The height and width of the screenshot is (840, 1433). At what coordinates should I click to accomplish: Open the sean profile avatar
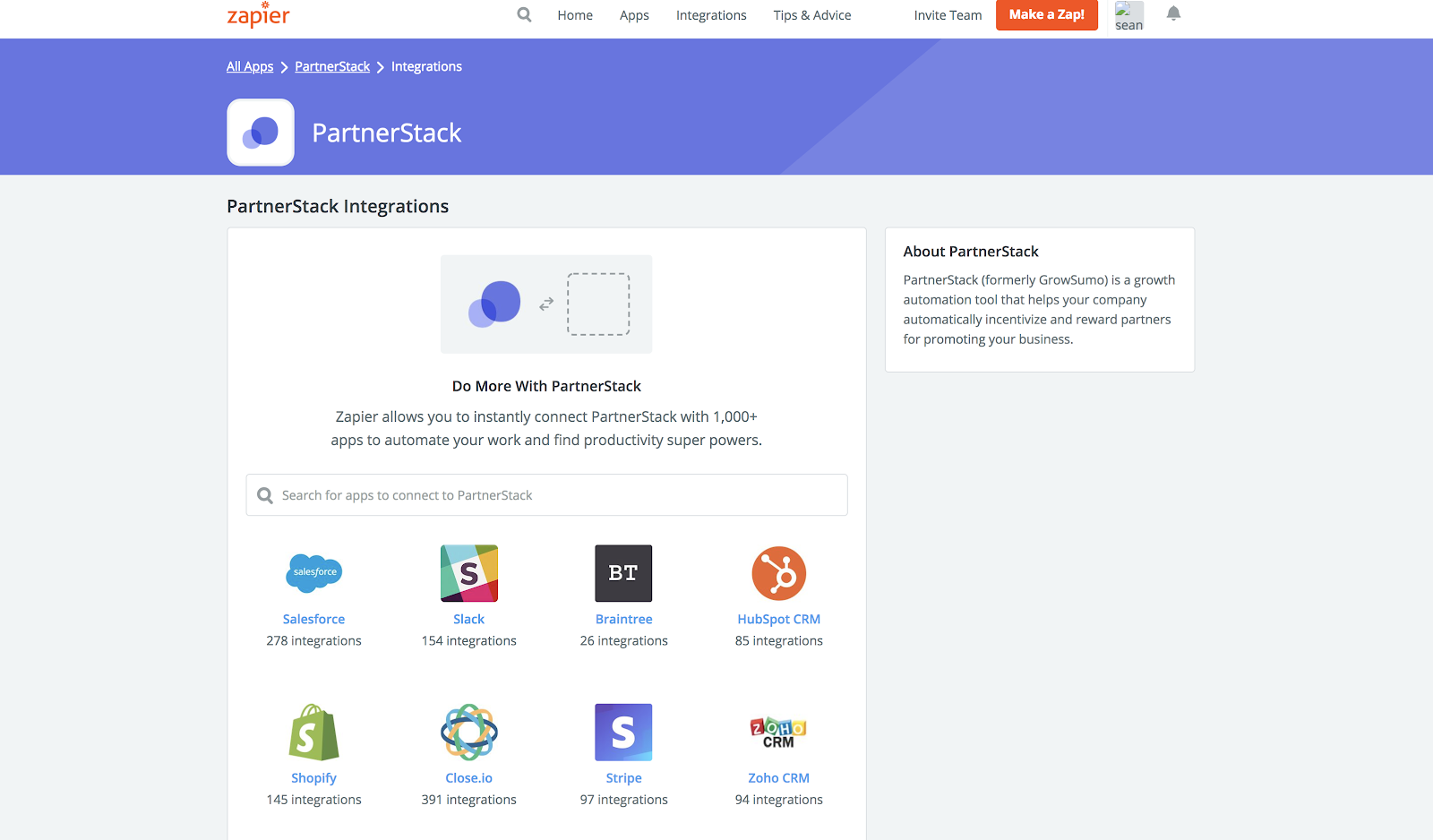tap(1129, 15)
